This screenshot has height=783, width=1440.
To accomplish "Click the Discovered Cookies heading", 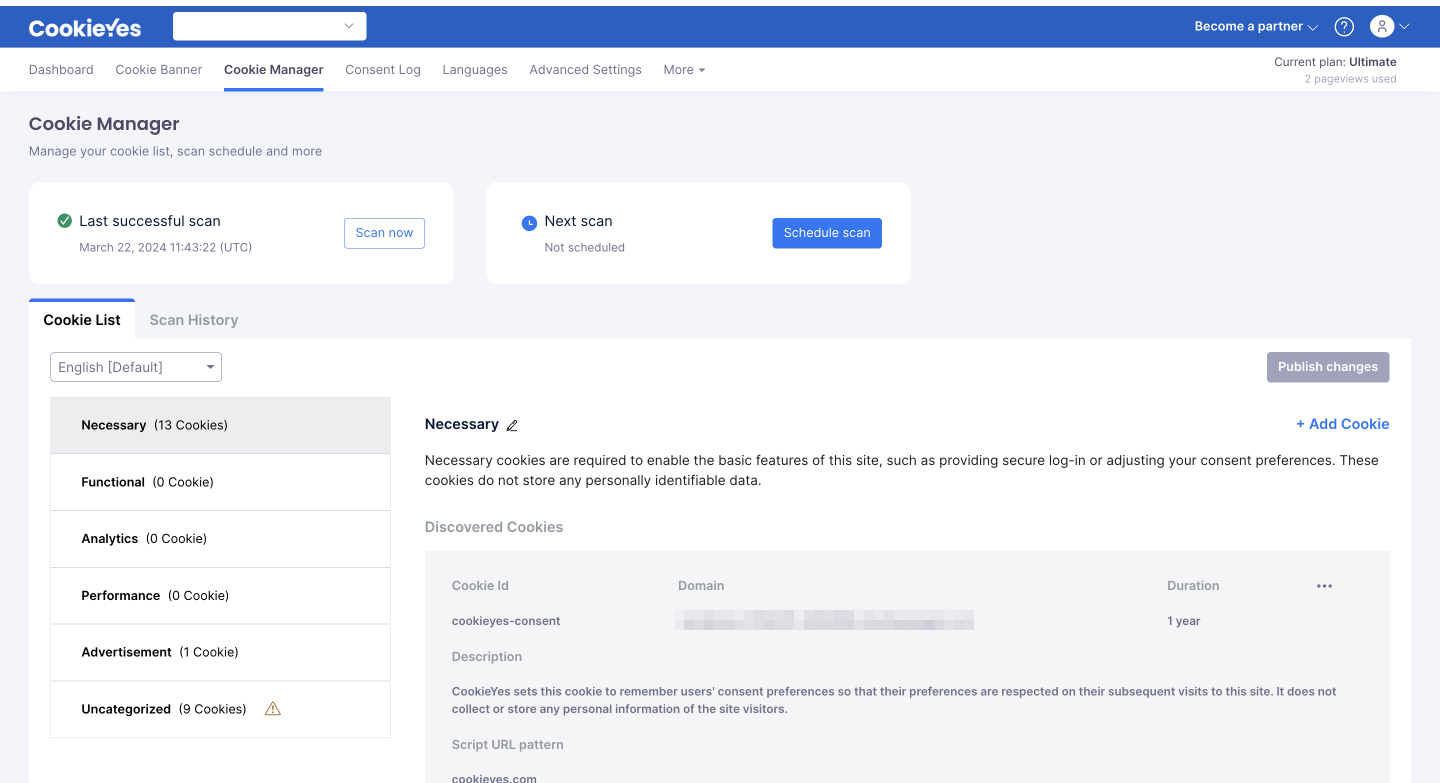I will [494, 527].
